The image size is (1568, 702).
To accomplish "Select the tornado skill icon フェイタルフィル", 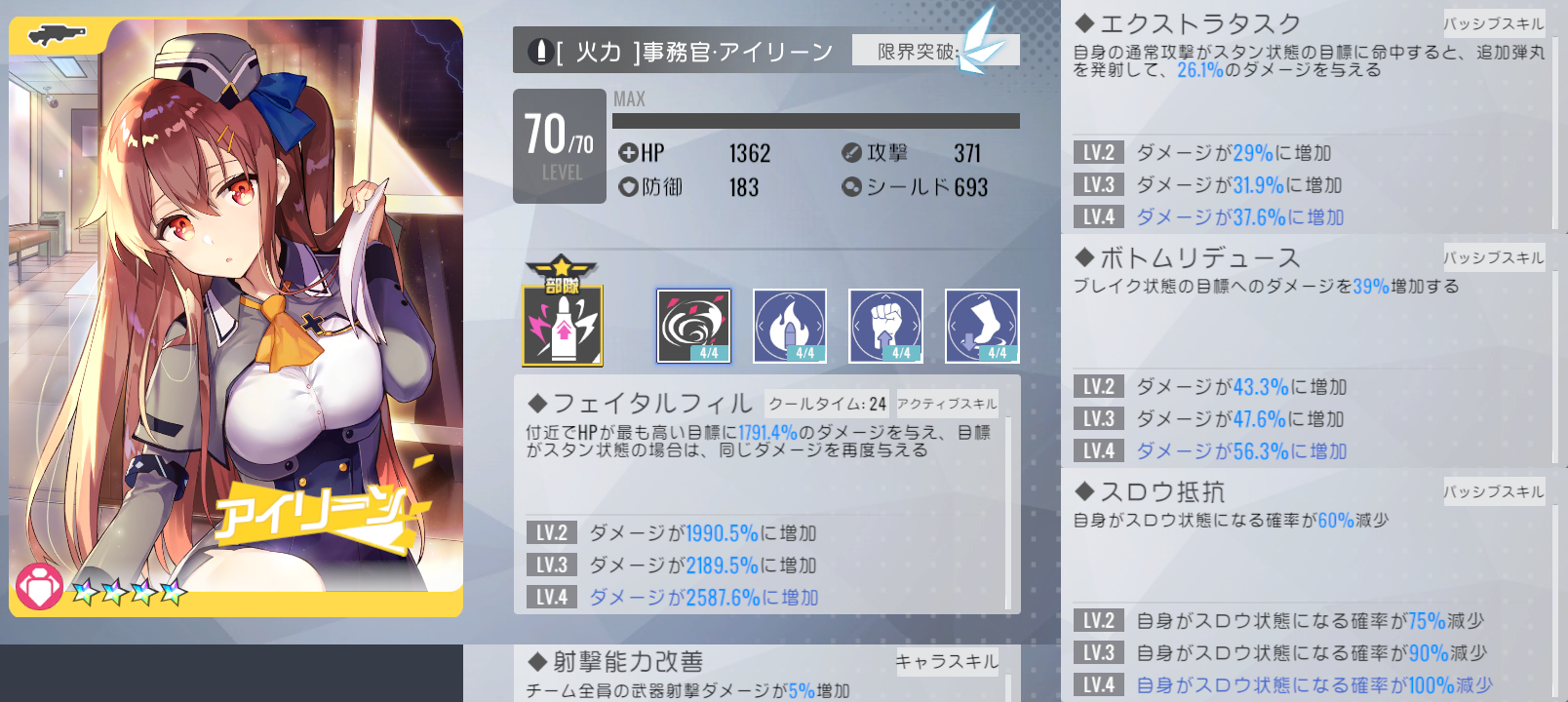I will [693, 326].
